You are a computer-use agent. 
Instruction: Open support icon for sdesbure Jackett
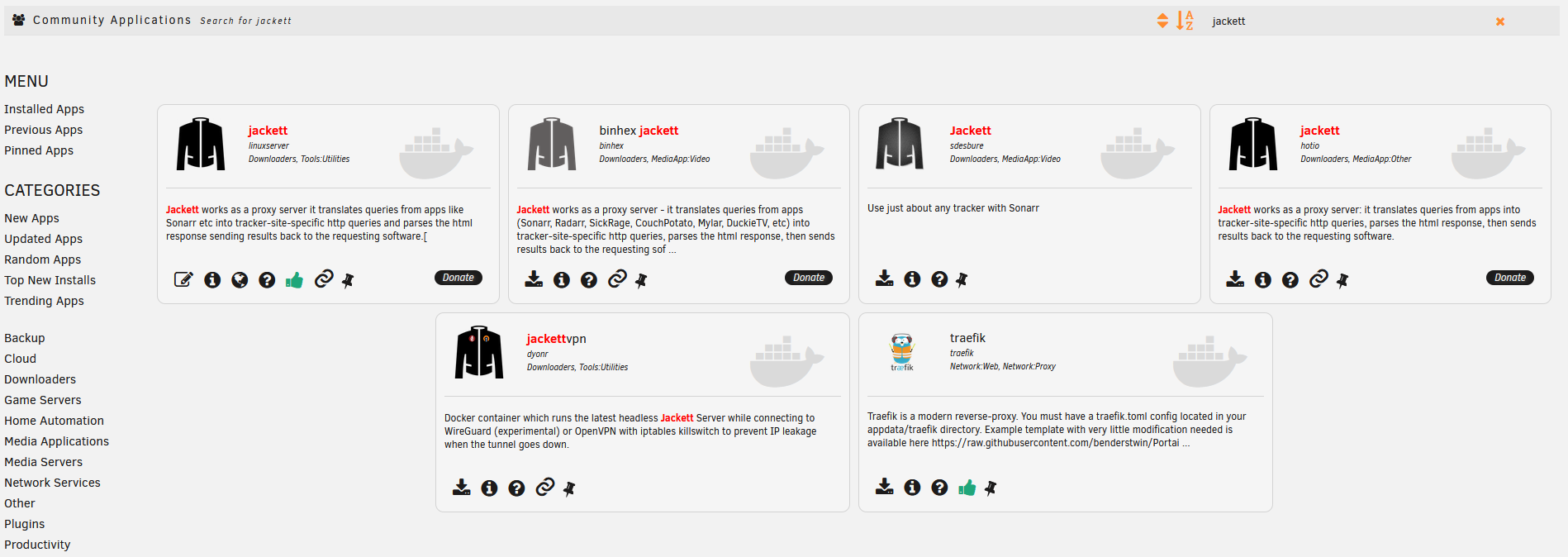pos(939,279)
